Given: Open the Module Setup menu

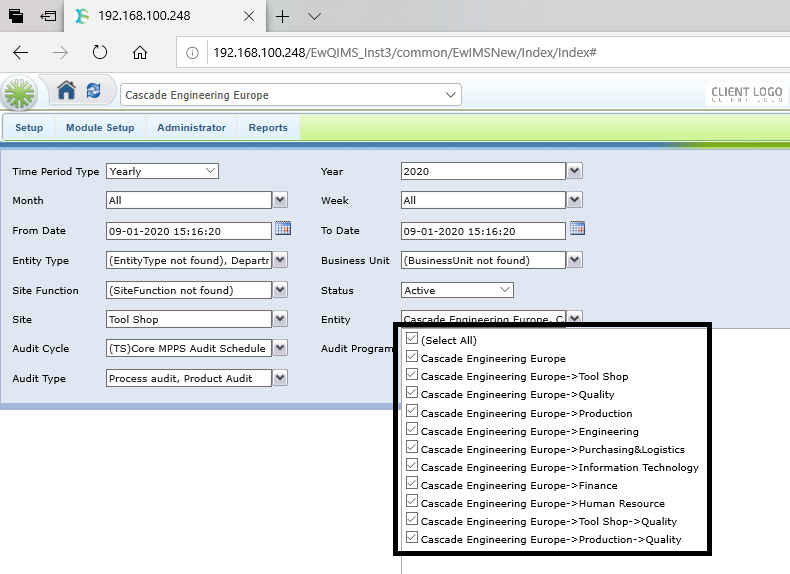Looking at the screenshot, I should (x=100, y=127).
